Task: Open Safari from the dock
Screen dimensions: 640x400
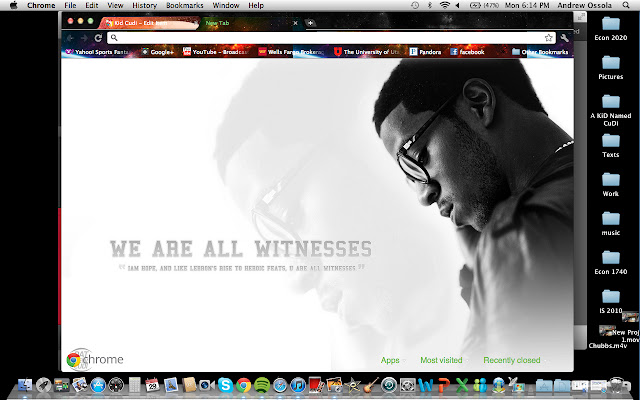Action: (280, 385)
